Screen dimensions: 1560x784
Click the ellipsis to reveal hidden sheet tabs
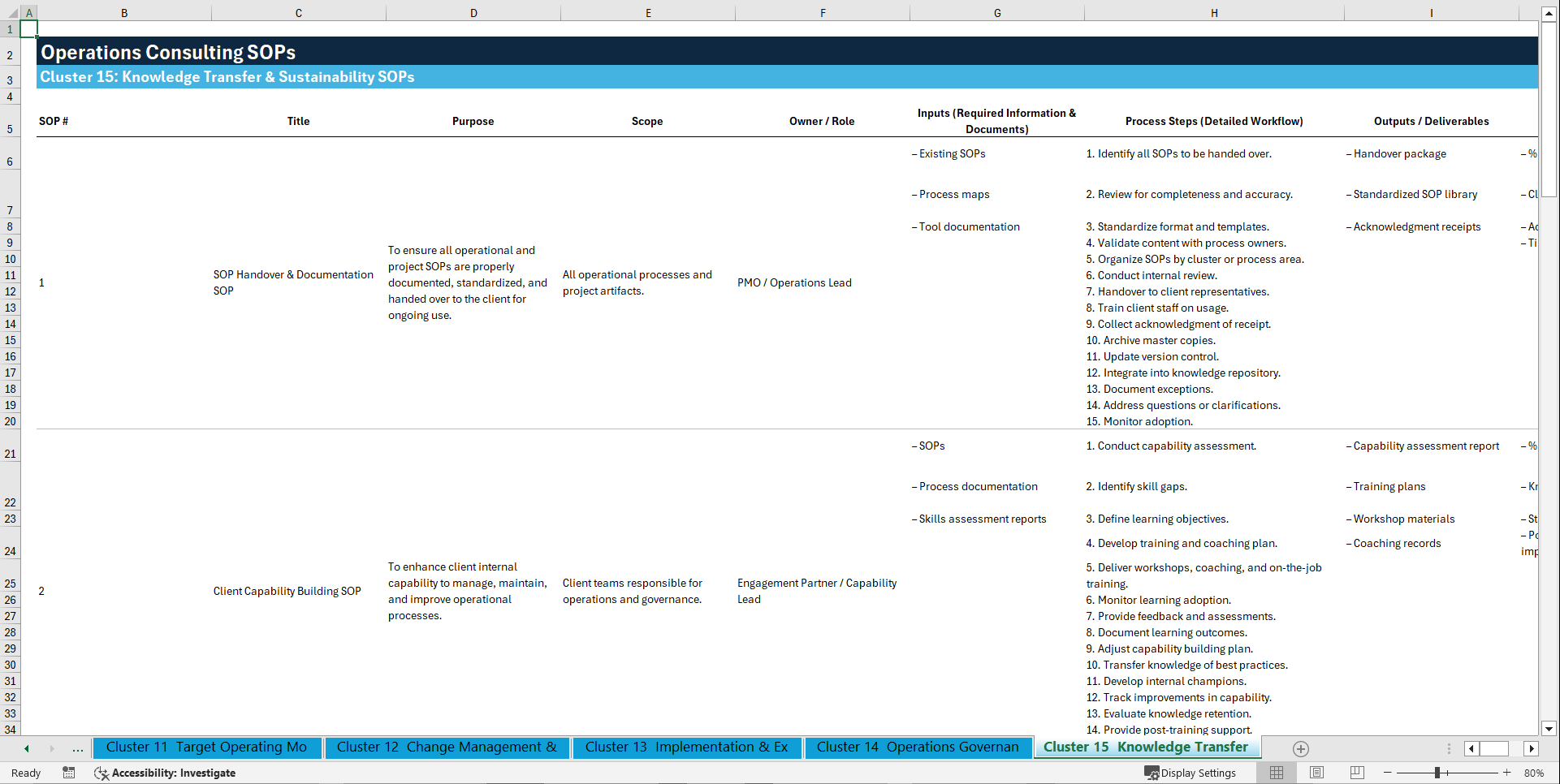tap(78, 748)
